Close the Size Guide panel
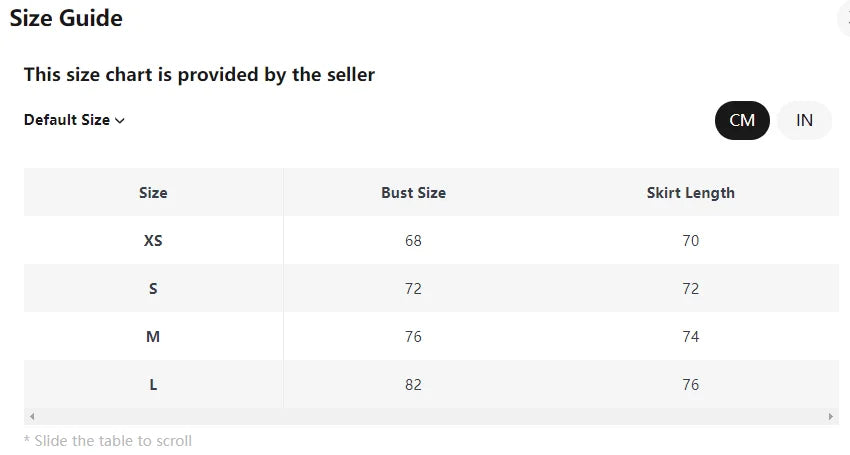850x455 pixels. [846, 18]
